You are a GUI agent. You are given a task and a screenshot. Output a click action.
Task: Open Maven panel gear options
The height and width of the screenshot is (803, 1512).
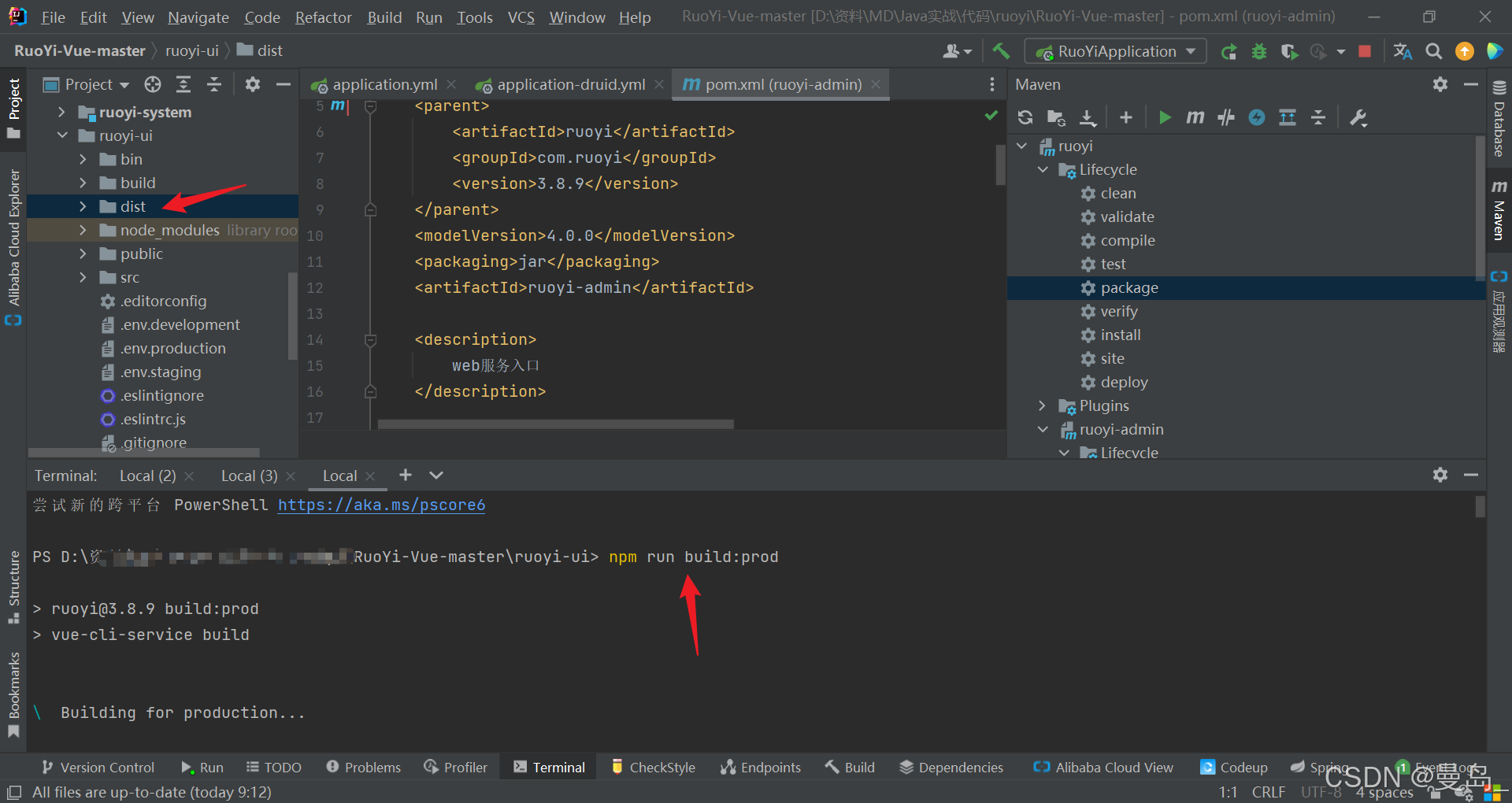1440,84
